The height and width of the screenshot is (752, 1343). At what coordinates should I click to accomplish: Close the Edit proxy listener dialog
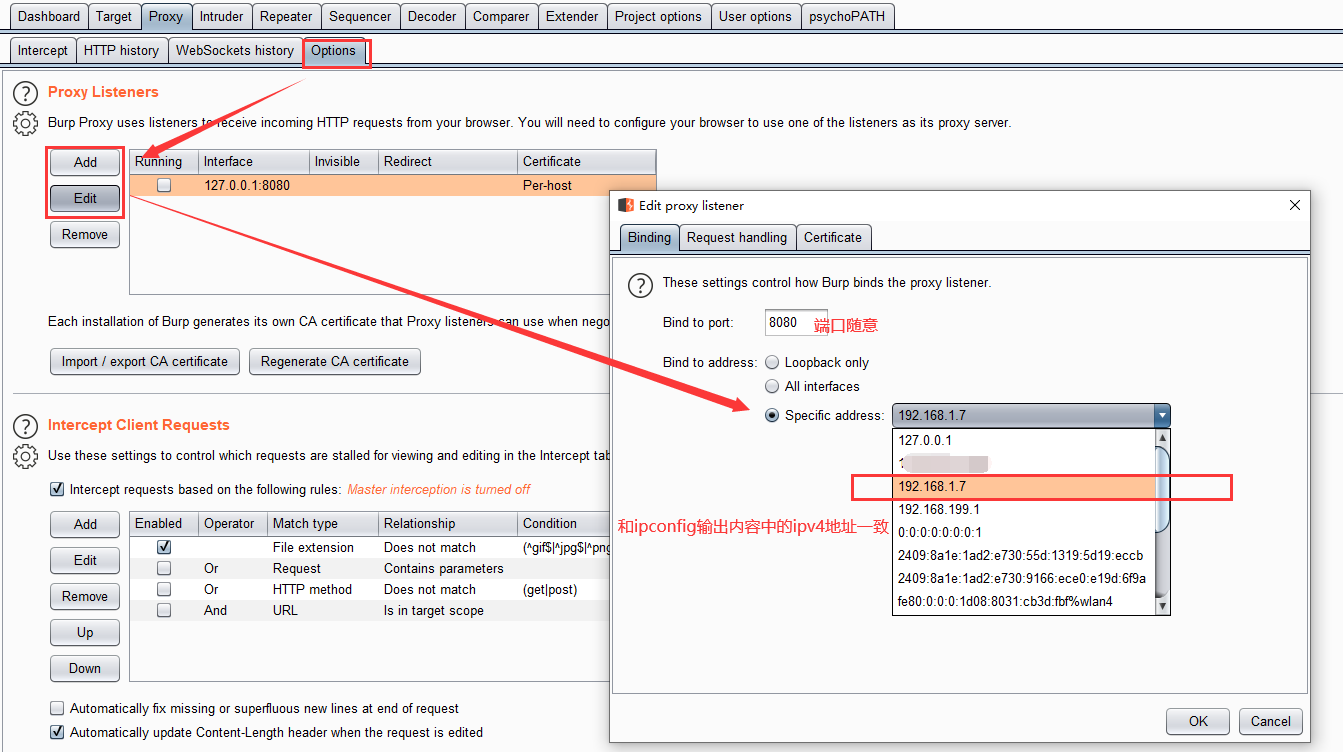pyautogui.click(x=1295, y=205)
